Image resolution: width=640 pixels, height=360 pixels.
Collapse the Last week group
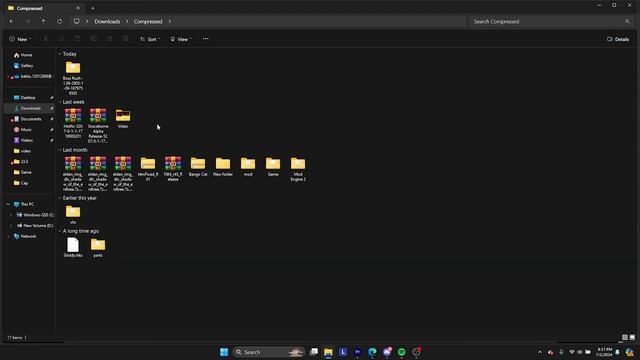[60, 102]
